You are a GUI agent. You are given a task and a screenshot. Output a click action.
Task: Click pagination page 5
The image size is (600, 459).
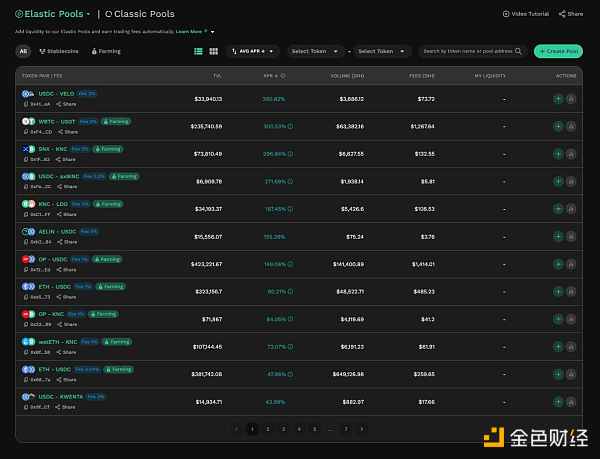315,429
